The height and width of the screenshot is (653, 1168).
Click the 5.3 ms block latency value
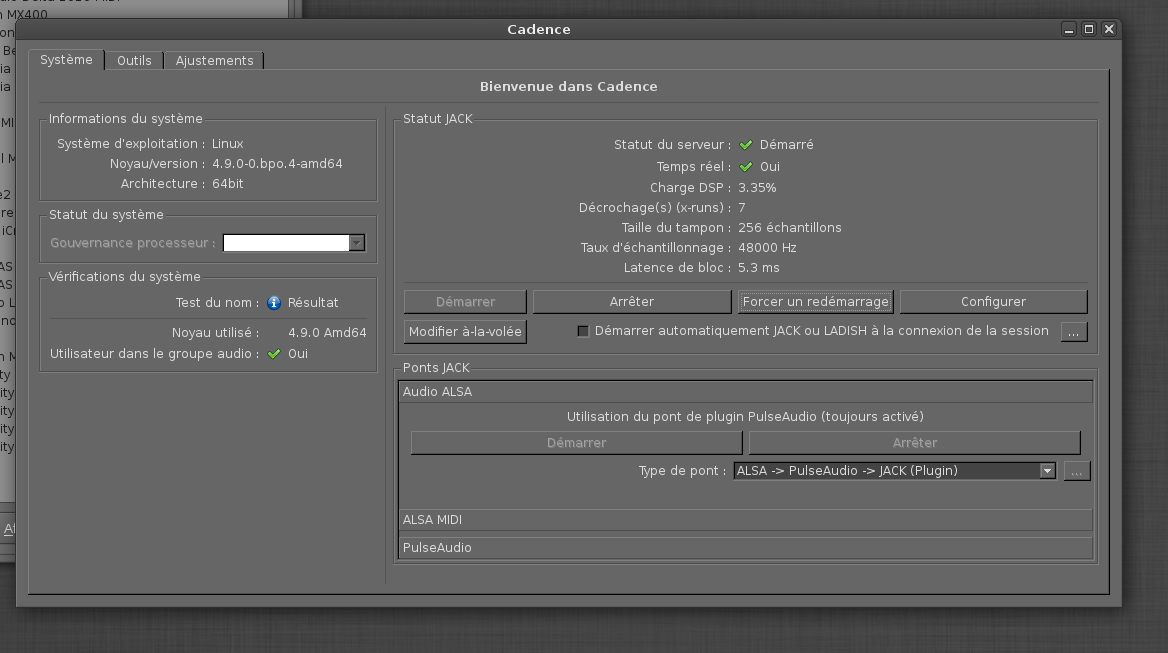pyautogui.click(x=758, y=267)
